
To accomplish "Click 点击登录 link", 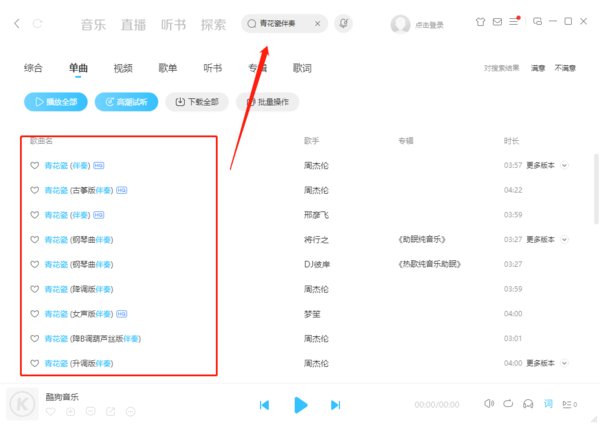I will pos(429,25).
